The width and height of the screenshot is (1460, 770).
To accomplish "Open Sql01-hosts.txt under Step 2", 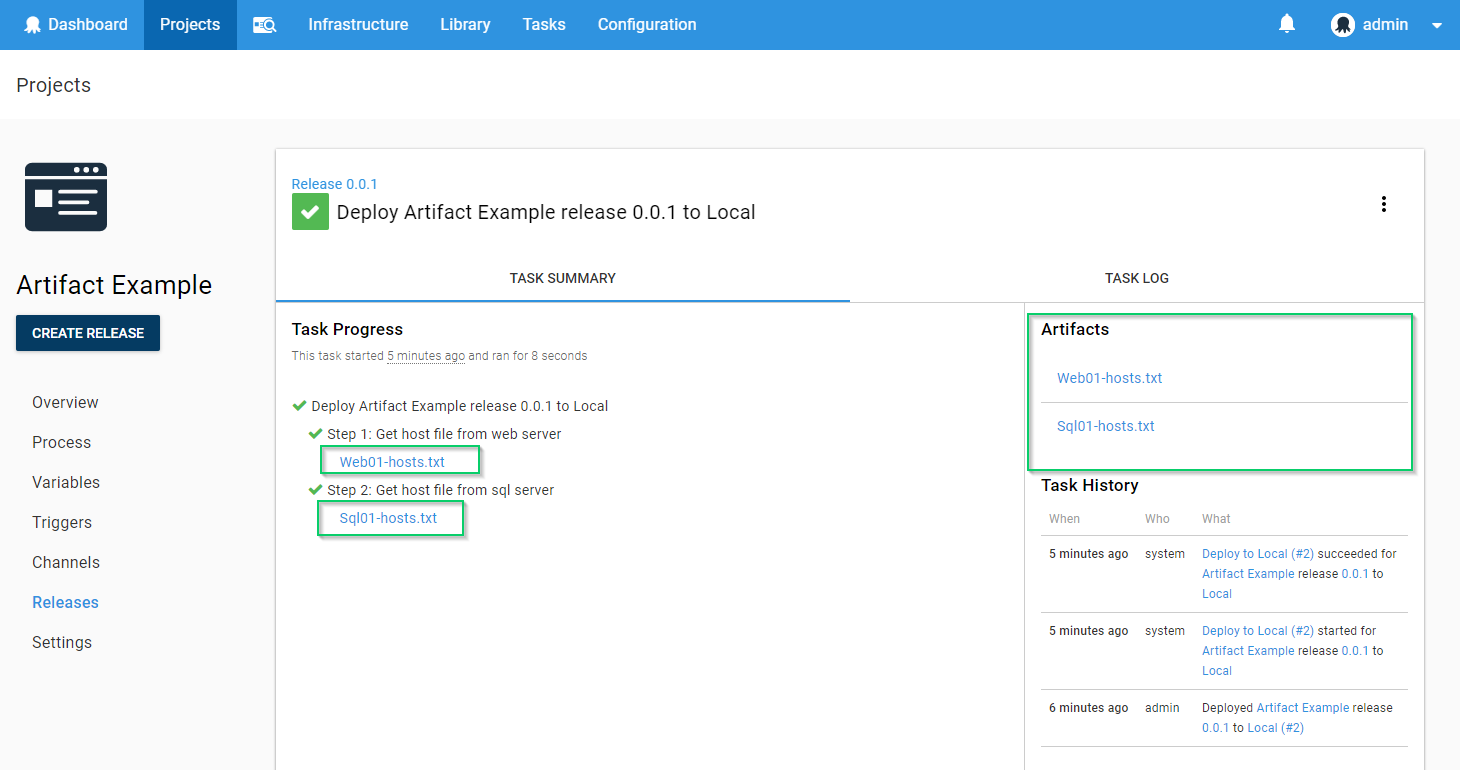I will (388, 518).
